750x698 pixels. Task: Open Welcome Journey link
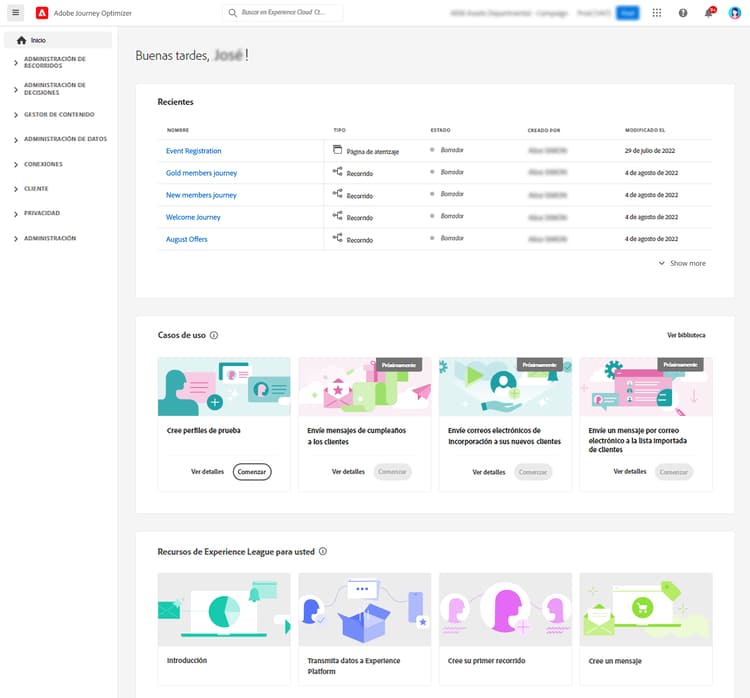[193, 217]
